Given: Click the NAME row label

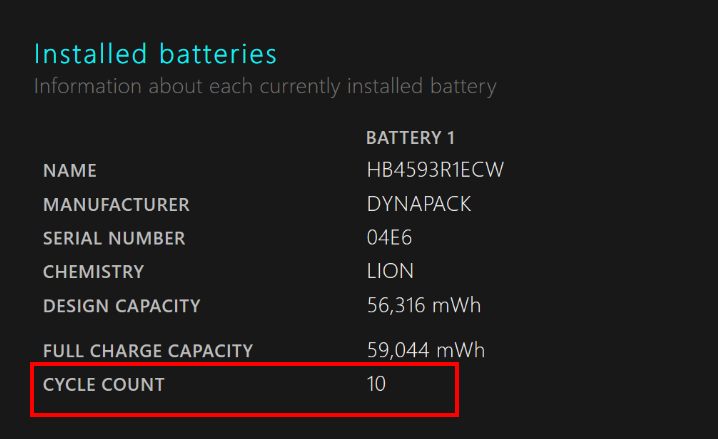Looking at the screenshot, I should [70, 171].
